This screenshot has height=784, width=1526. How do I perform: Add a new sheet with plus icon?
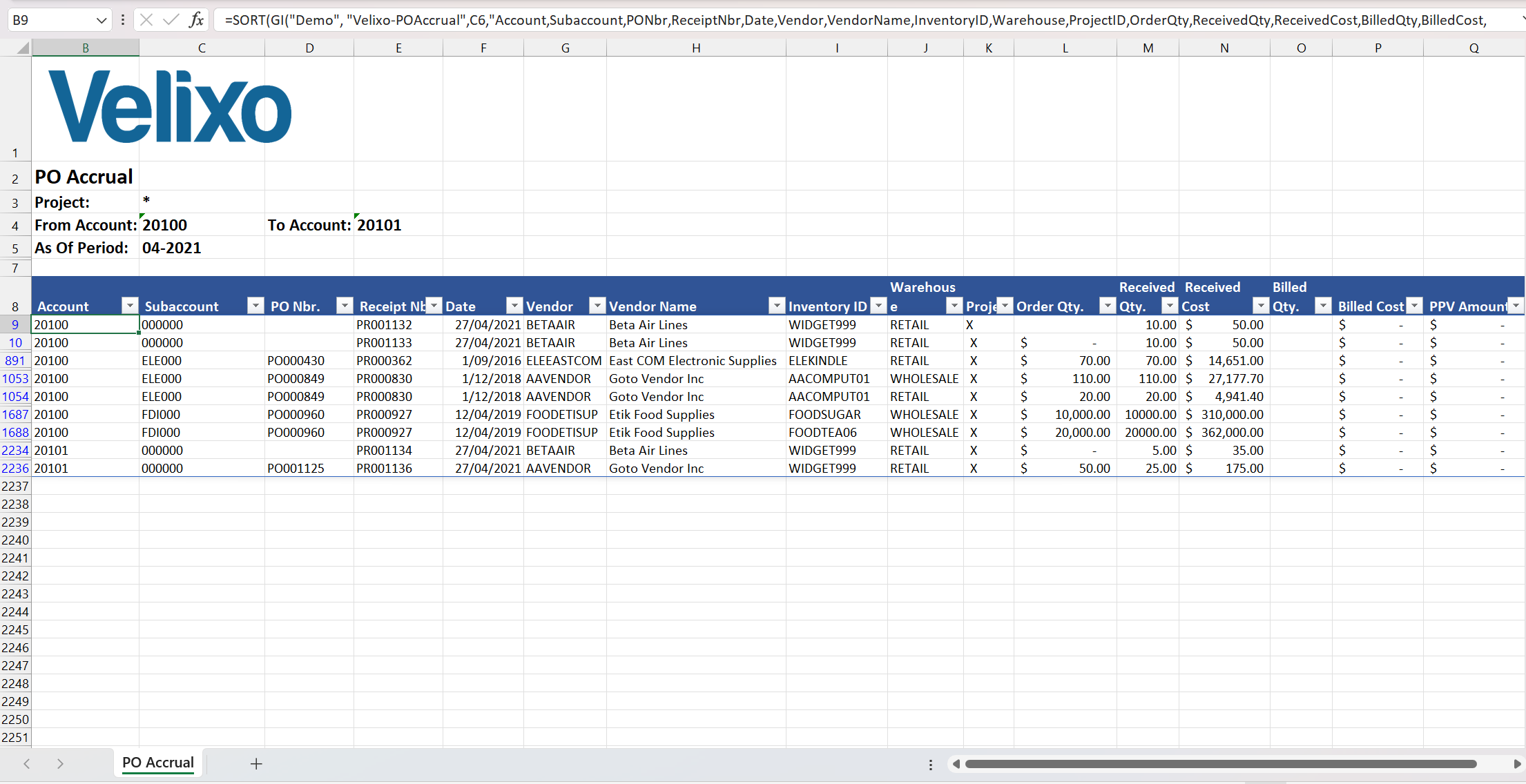[256, 764]
